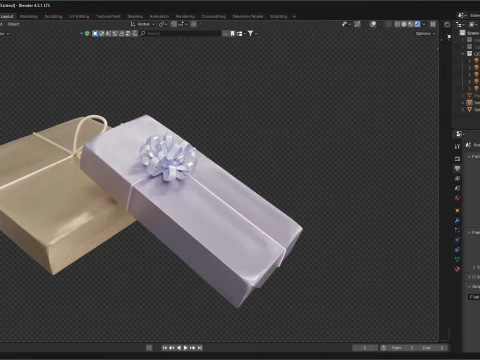Switch to the Shading workspace tab
The image size is (480, 360).
click(135, 16)
